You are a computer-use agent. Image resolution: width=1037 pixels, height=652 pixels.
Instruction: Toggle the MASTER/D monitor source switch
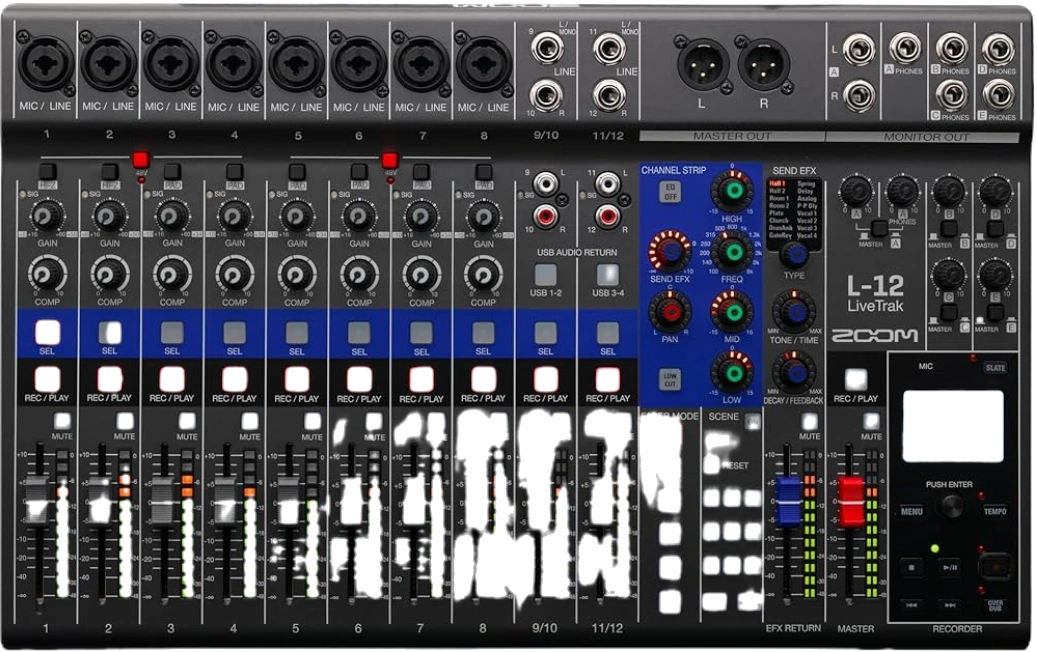[995, 229]
